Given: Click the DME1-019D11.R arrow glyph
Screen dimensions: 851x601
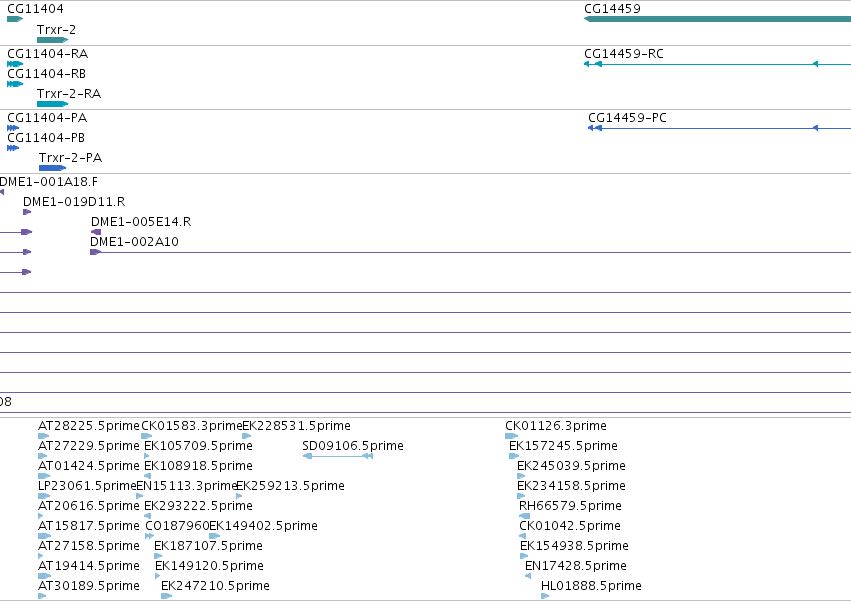Looking at the screenshot, I should (x=27, y=212).
